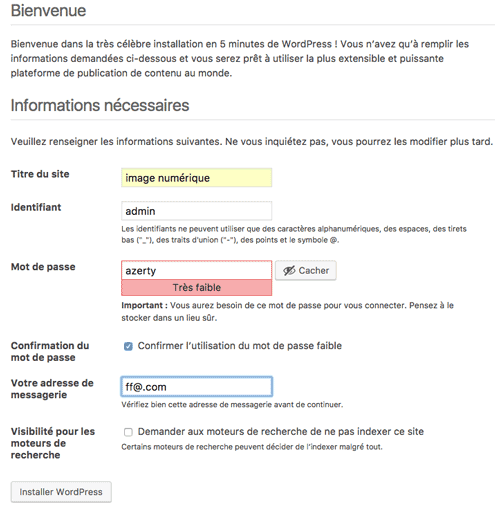Screen dimensions: 500x510
Task: Click the crossed-eye icon on Cacher button
Action: tap(289, 271)
